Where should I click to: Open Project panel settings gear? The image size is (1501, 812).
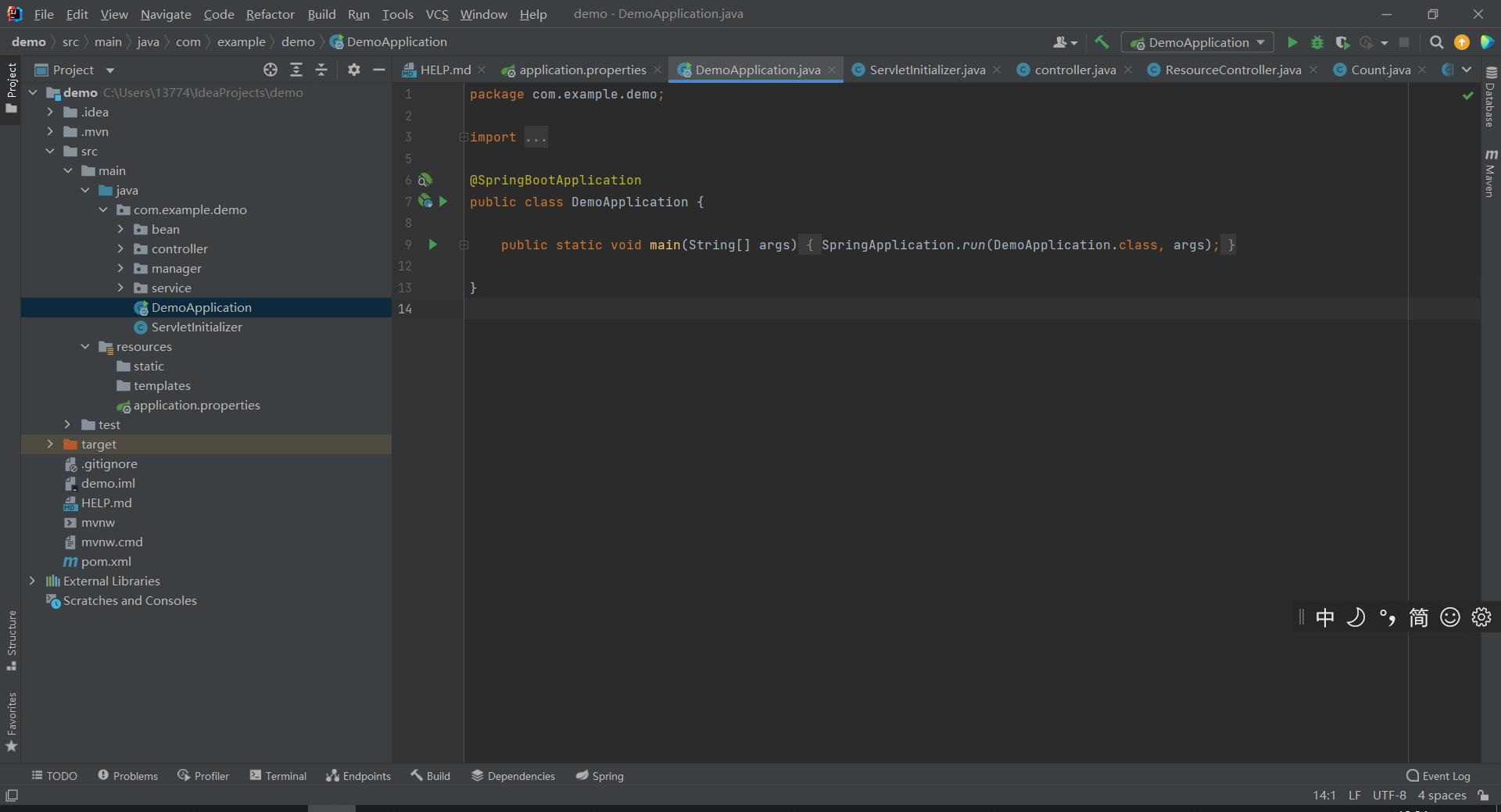point(354,70)
